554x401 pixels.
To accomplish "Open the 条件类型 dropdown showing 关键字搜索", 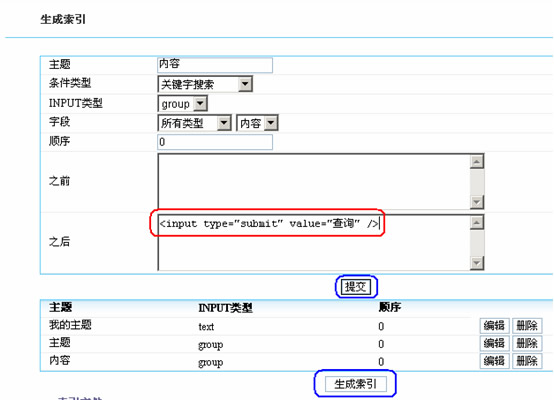I will pyautogui.click(x=205, y=84).
